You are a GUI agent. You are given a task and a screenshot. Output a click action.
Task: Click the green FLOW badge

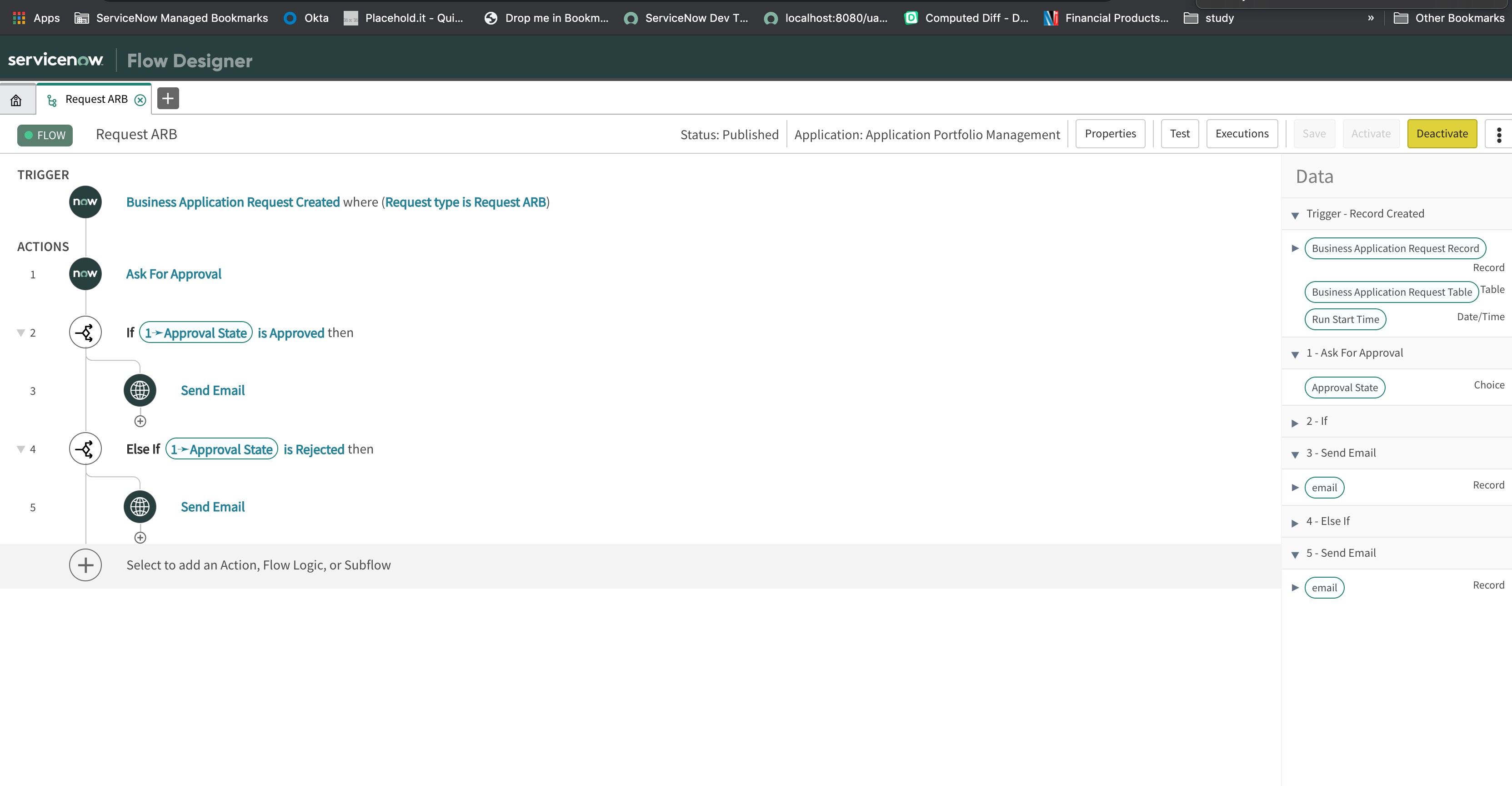click(x=45, y=135)
